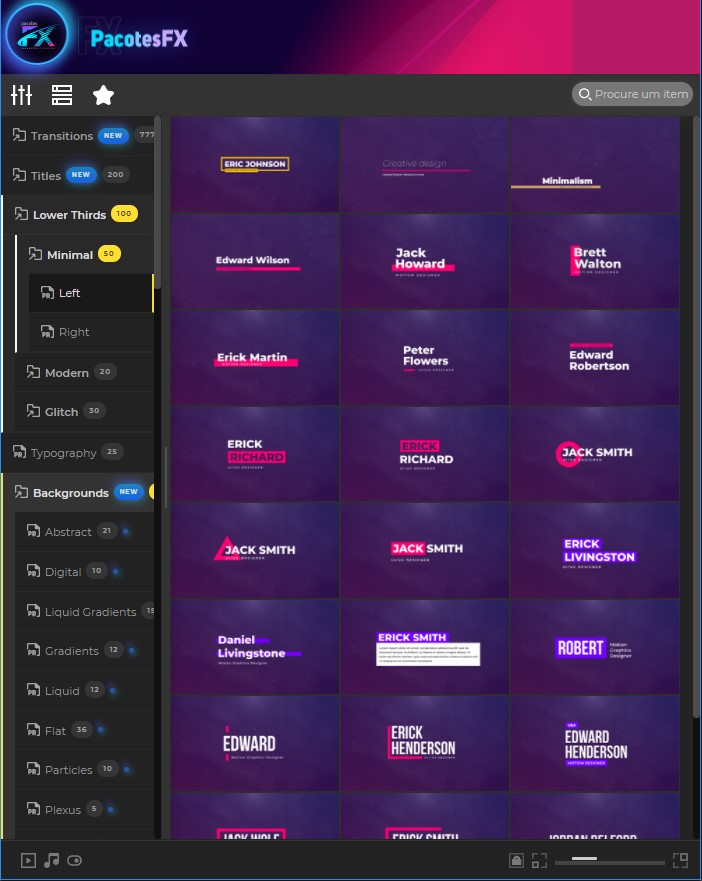Collapse the Lower Thirds category
Image resolution: width=702 pixels, height=881 pixels.
pyautogui.click(x=69, y=215)
